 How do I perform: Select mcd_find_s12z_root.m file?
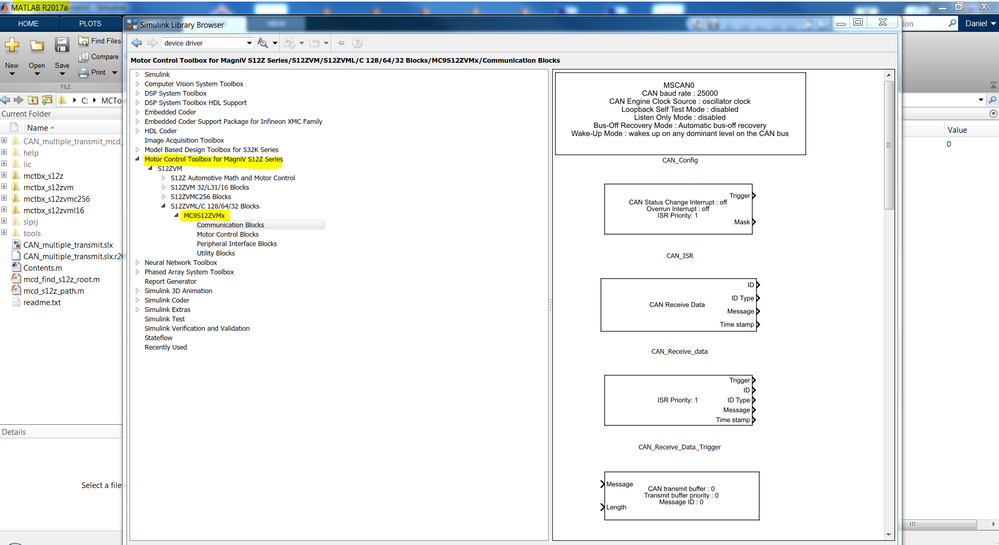(x=61, y=279)
